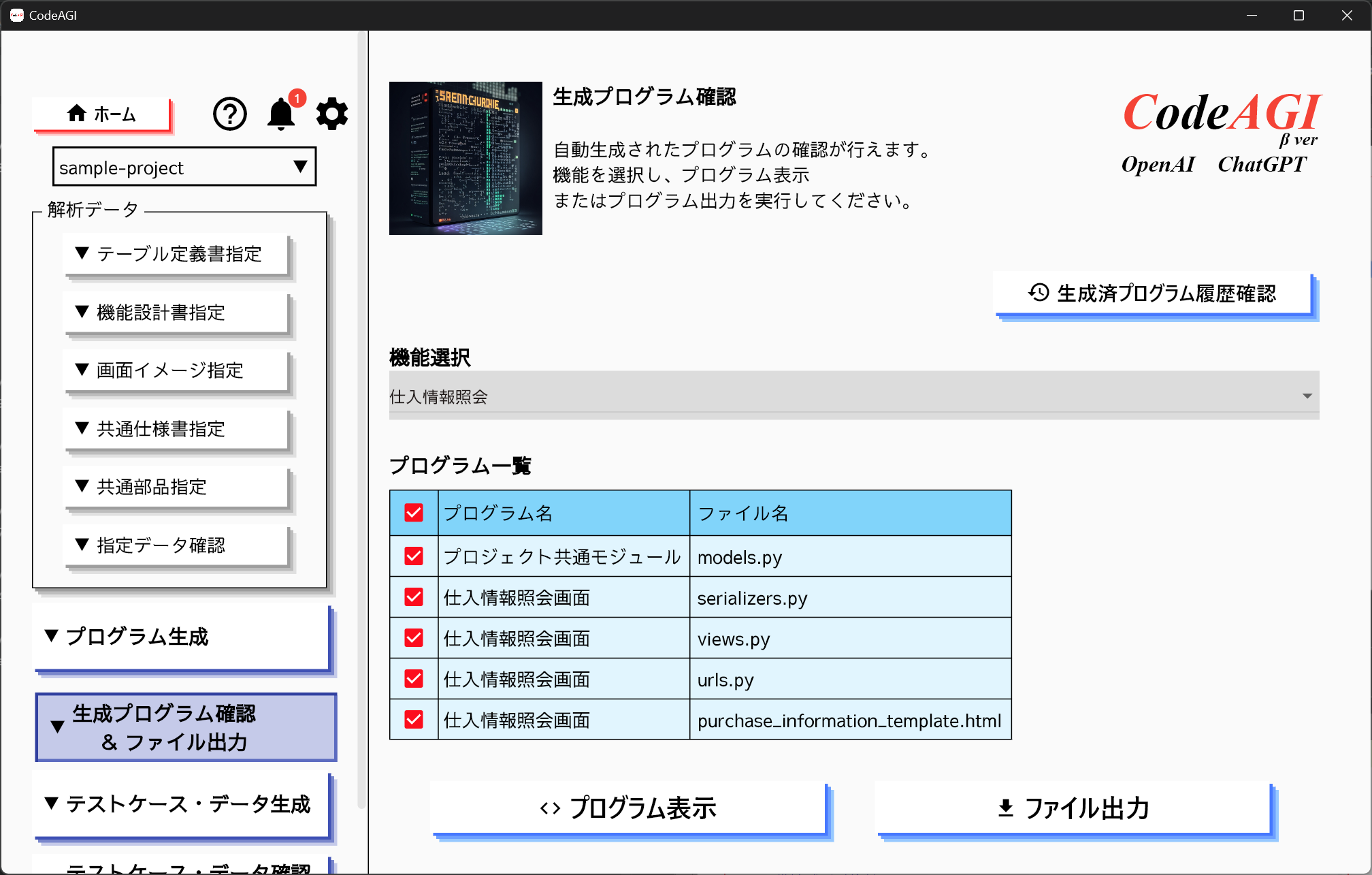This screenshot has height=875, width=1372.
Task: Open settings via the gear icon
Action: tap(332, 114)
